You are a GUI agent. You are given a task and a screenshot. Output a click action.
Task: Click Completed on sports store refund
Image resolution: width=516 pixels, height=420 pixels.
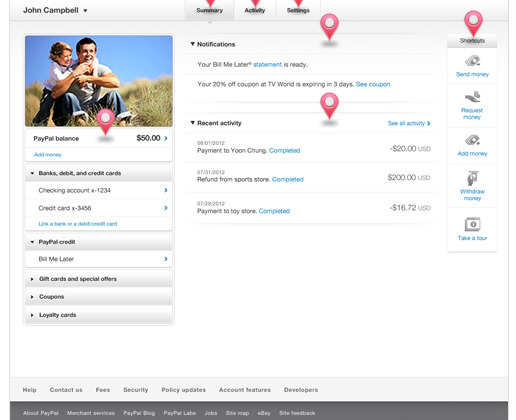(x=288, y=179)
